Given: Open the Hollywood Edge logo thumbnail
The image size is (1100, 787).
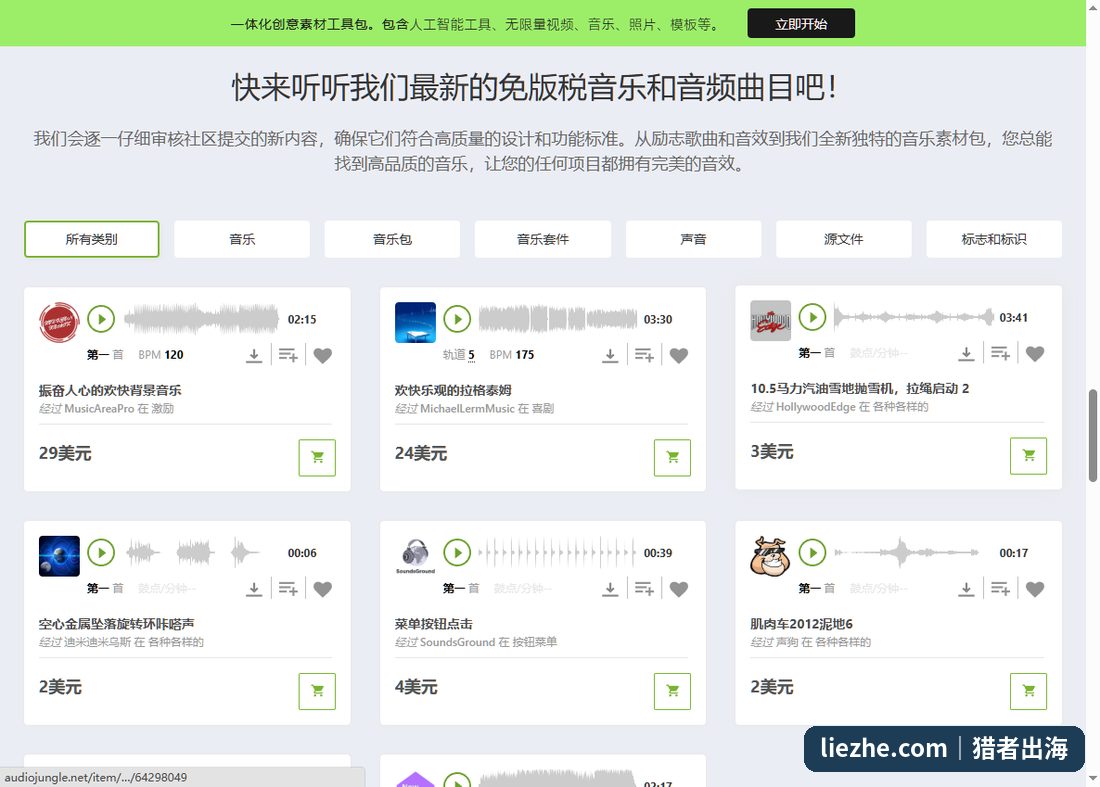Looking at the screenshot, I should pyautogui.click(x=771, y=321).
